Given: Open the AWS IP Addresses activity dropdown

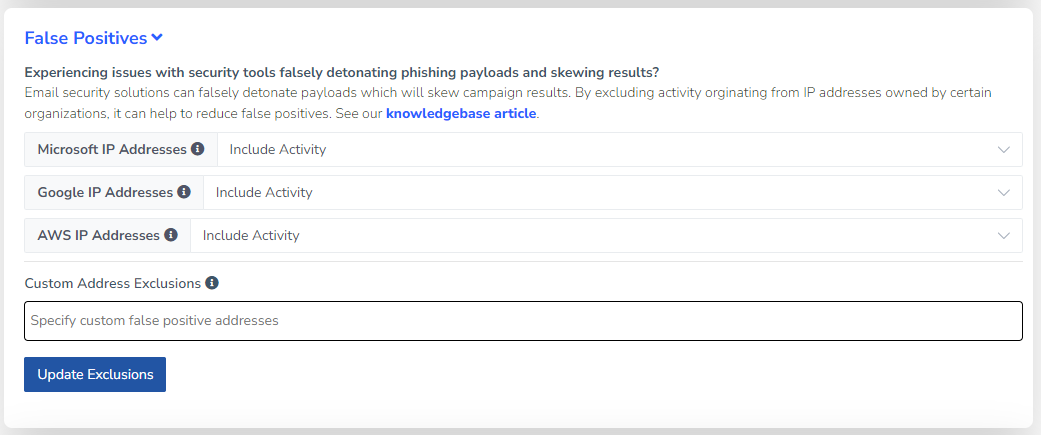Looking at the screenshot, I should click(606, 235).
